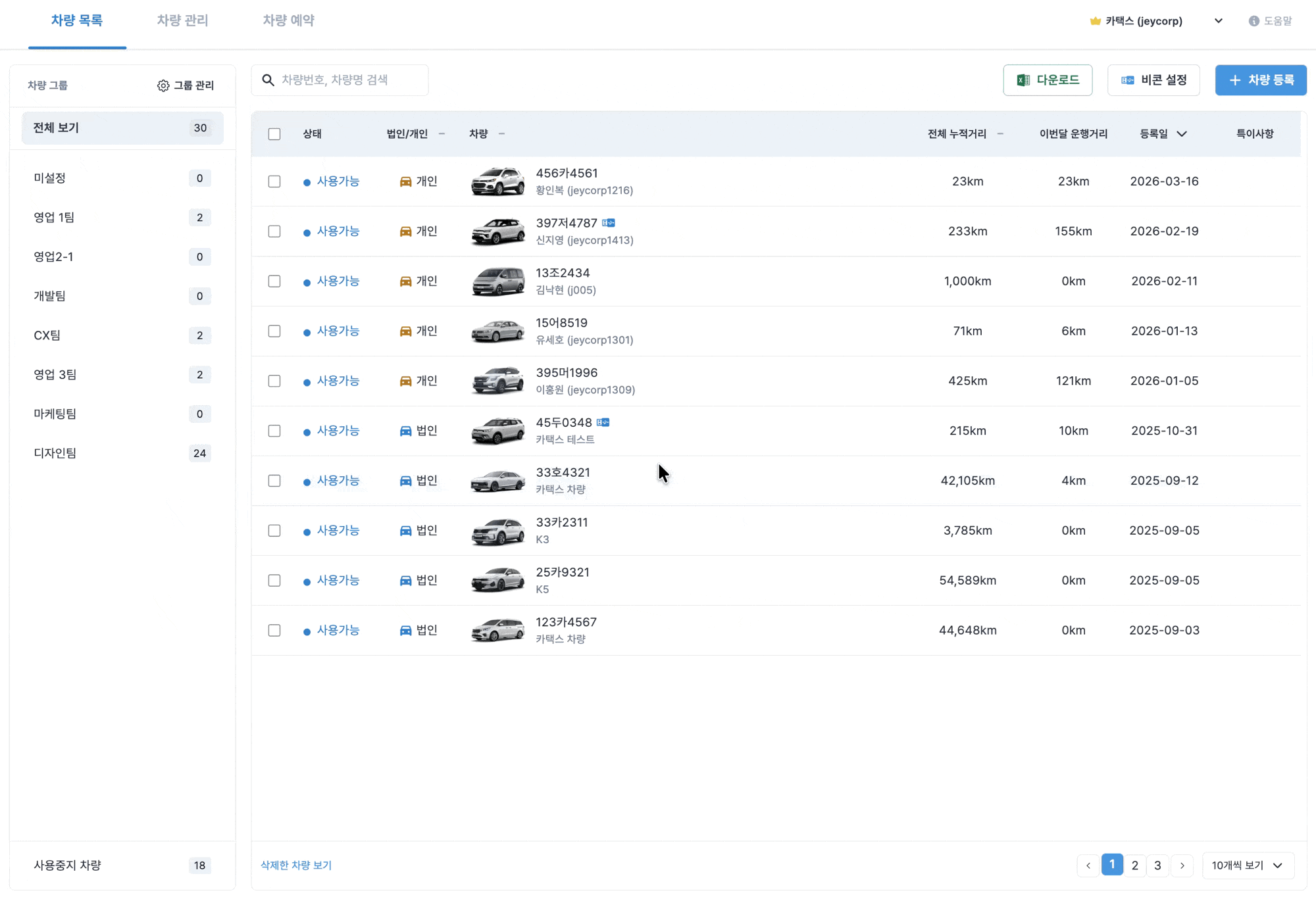Open the 10개씩 보기 page size dropdown
This screenshot has width=1316, height=901.
click(x=1248, y=865)
